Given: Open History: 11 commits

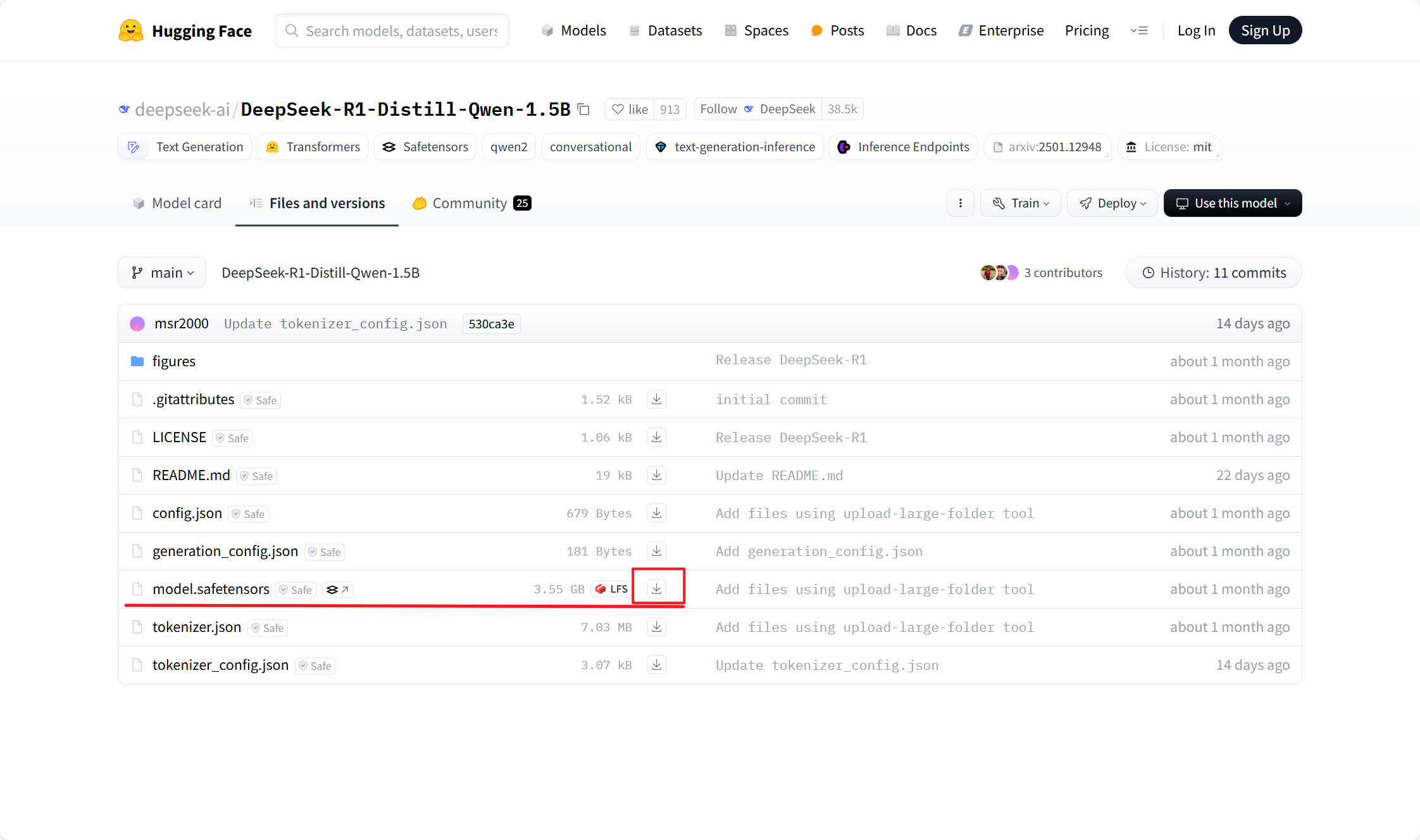Looking at the screenshot, I should coord(1213,273).
